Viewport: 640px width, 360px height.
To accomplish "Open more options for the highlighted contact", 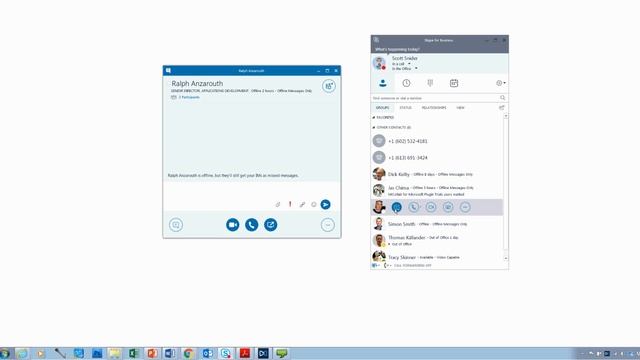I will coord(465,207).
